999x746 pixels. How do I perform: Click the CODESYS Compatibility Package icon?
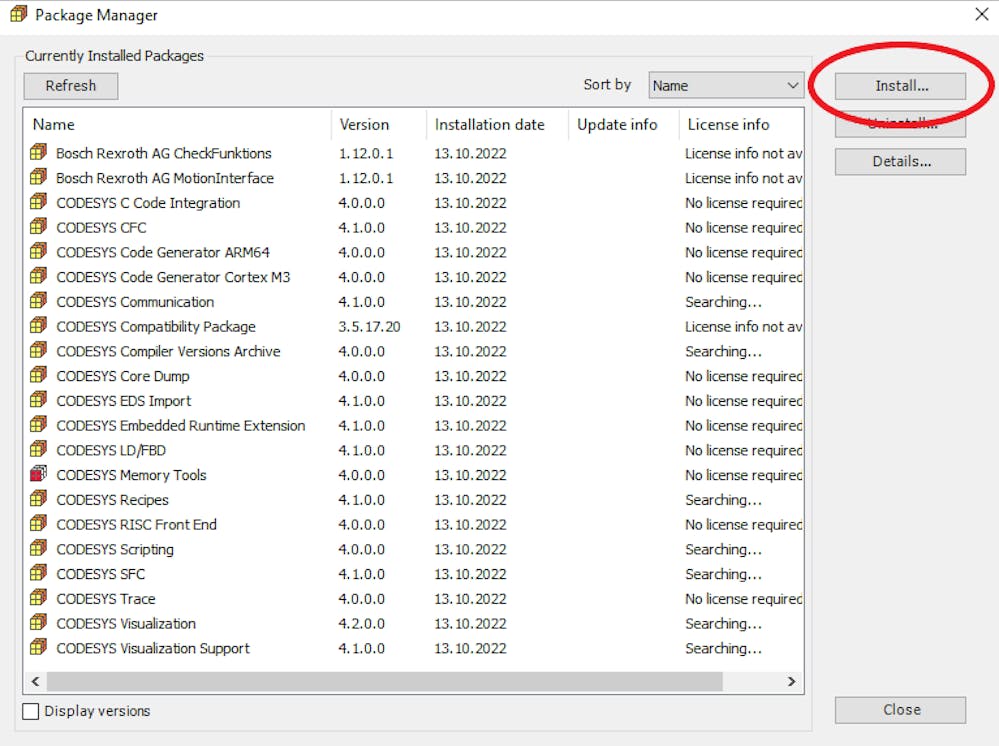click(38, 326)
